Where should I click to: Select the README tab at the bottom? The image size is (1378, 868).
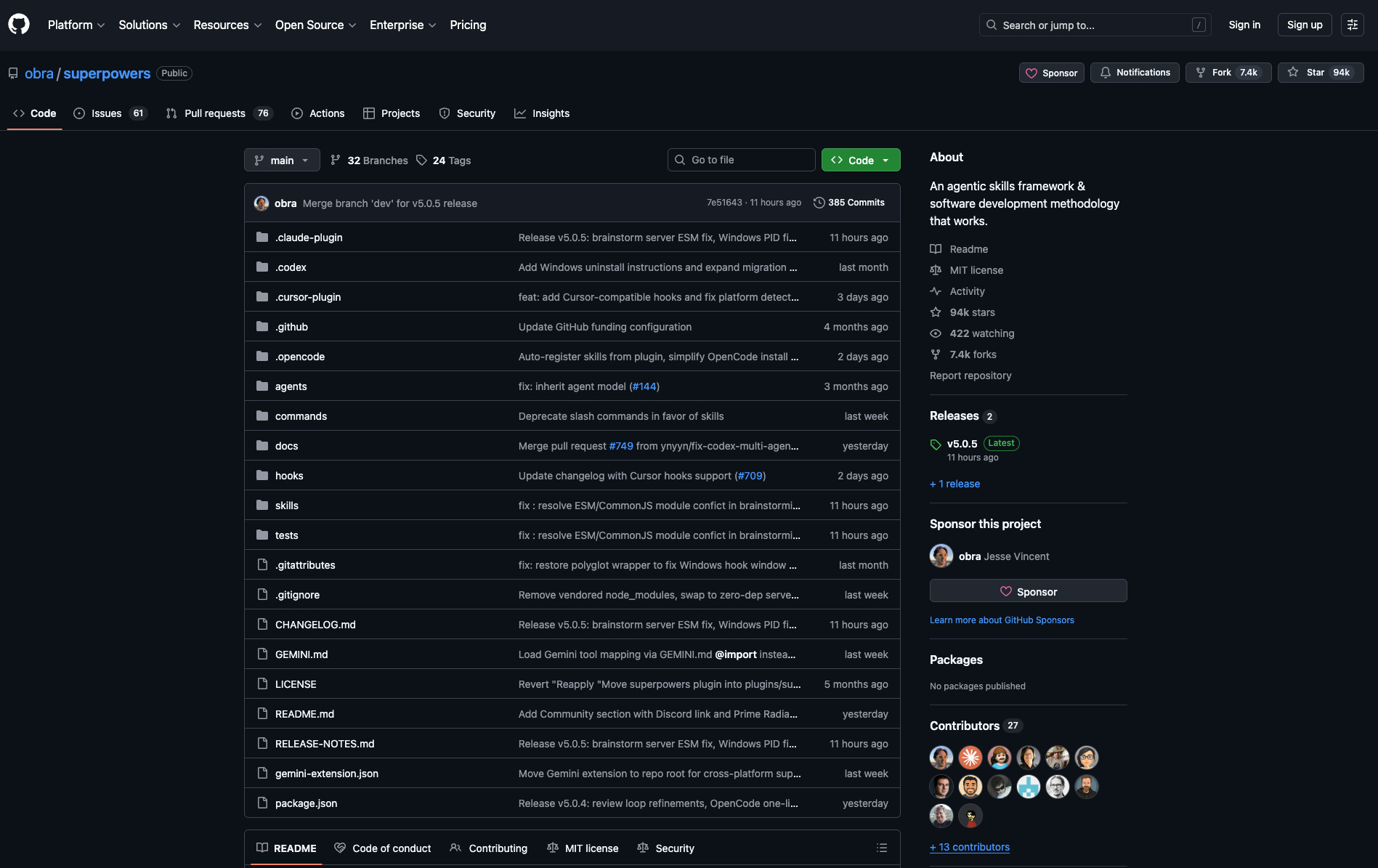(286, 848)
